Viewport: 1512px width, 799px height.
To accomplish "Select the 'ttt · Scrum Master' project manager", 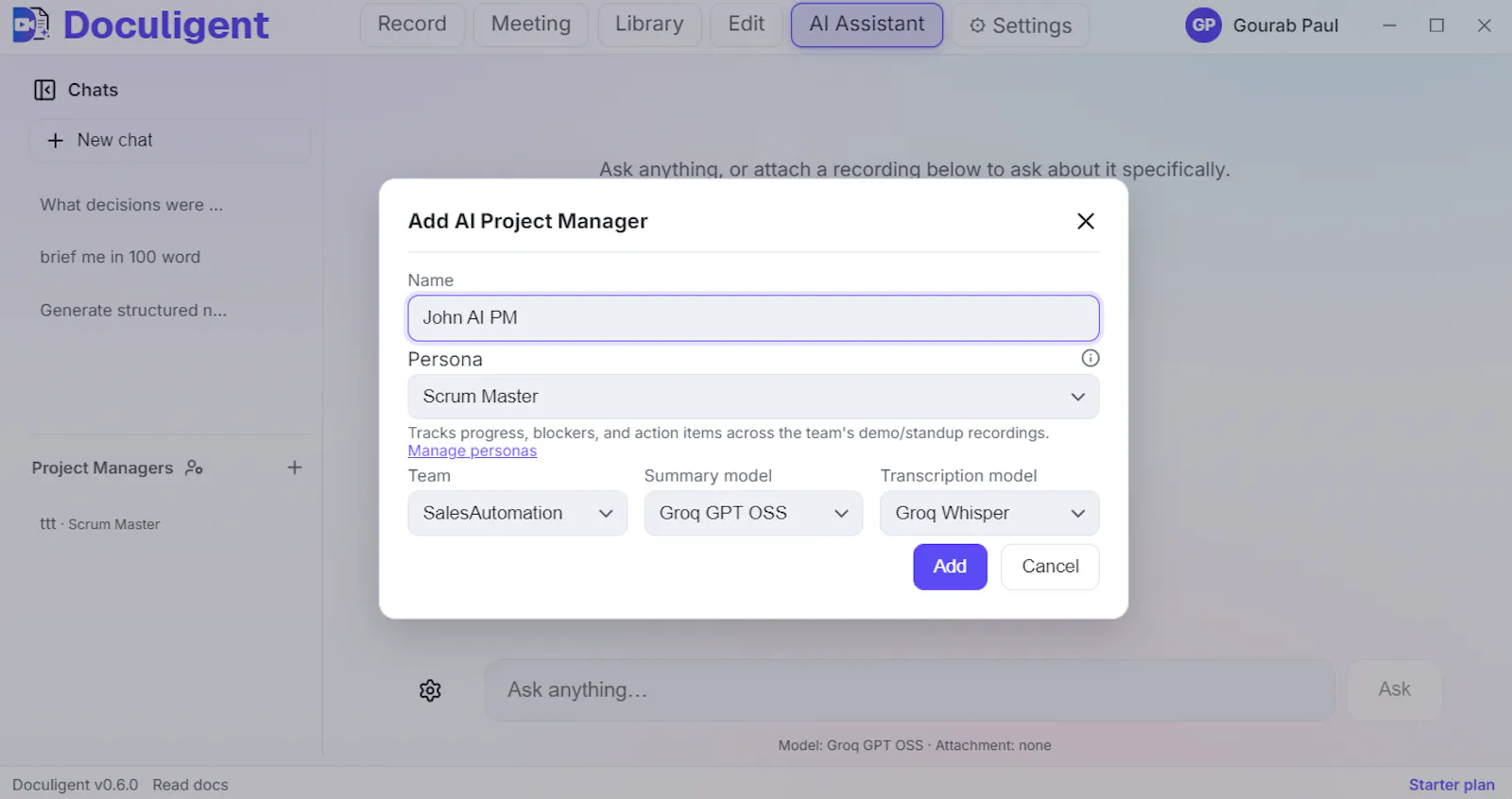I will [x=100, y=524].
